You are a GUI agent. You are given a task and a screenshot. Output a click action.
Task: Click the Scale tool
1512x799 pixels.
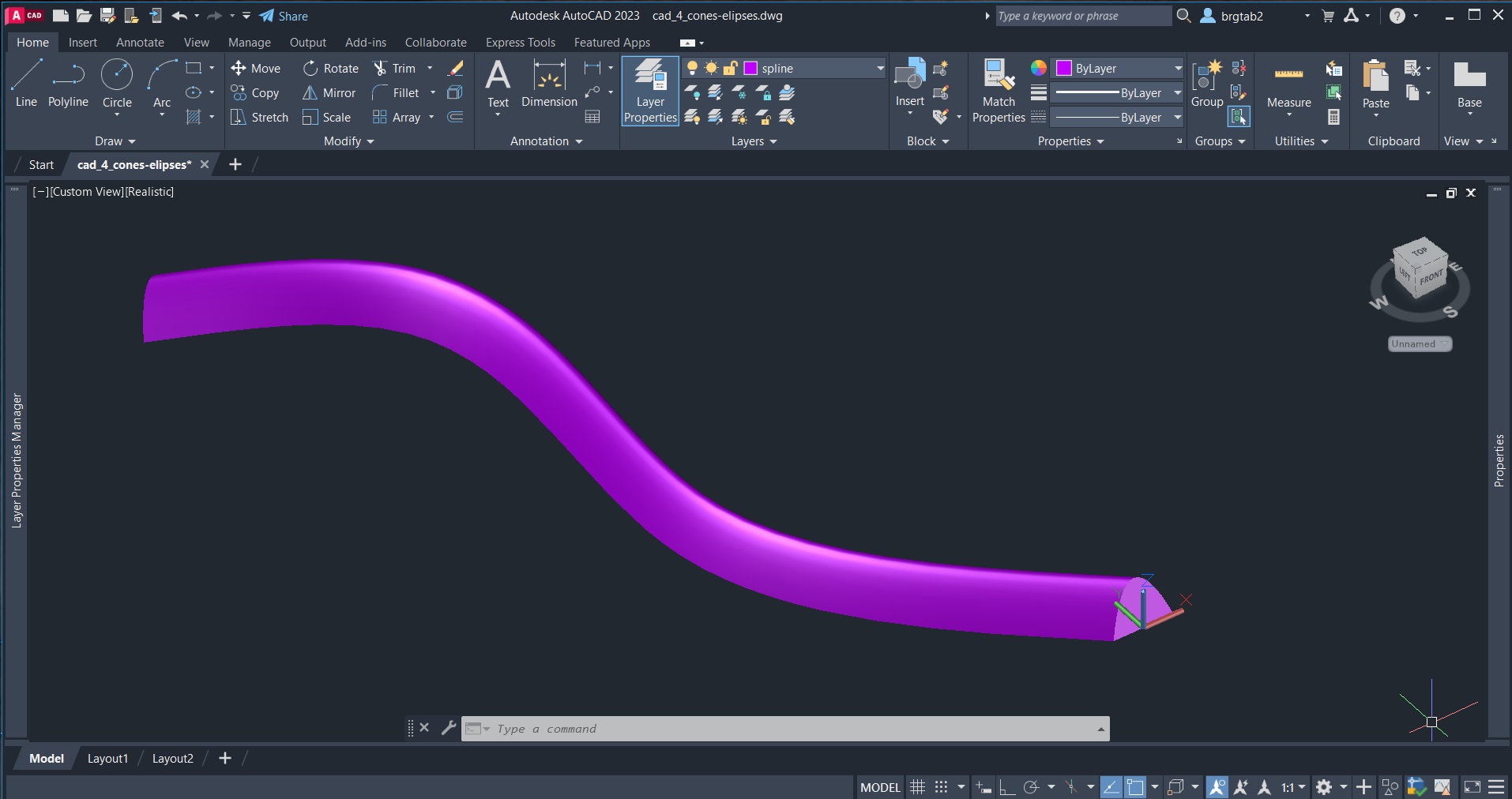point(327,118)
